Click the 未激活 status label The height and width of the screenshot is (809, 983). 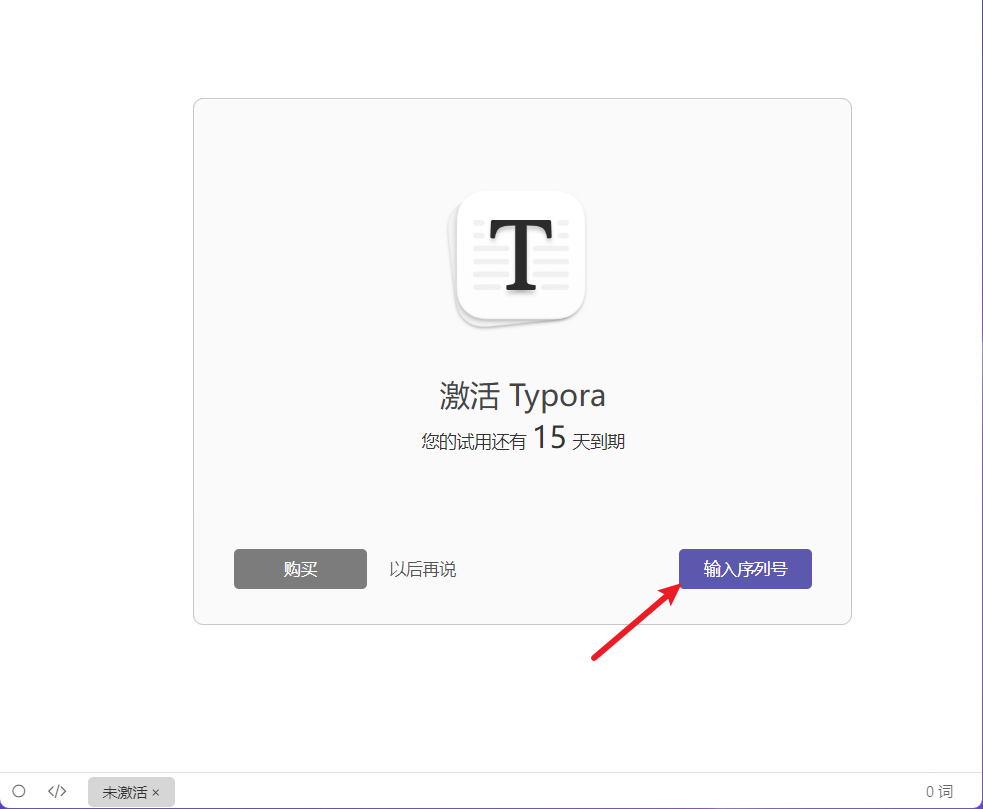(124, 792)
